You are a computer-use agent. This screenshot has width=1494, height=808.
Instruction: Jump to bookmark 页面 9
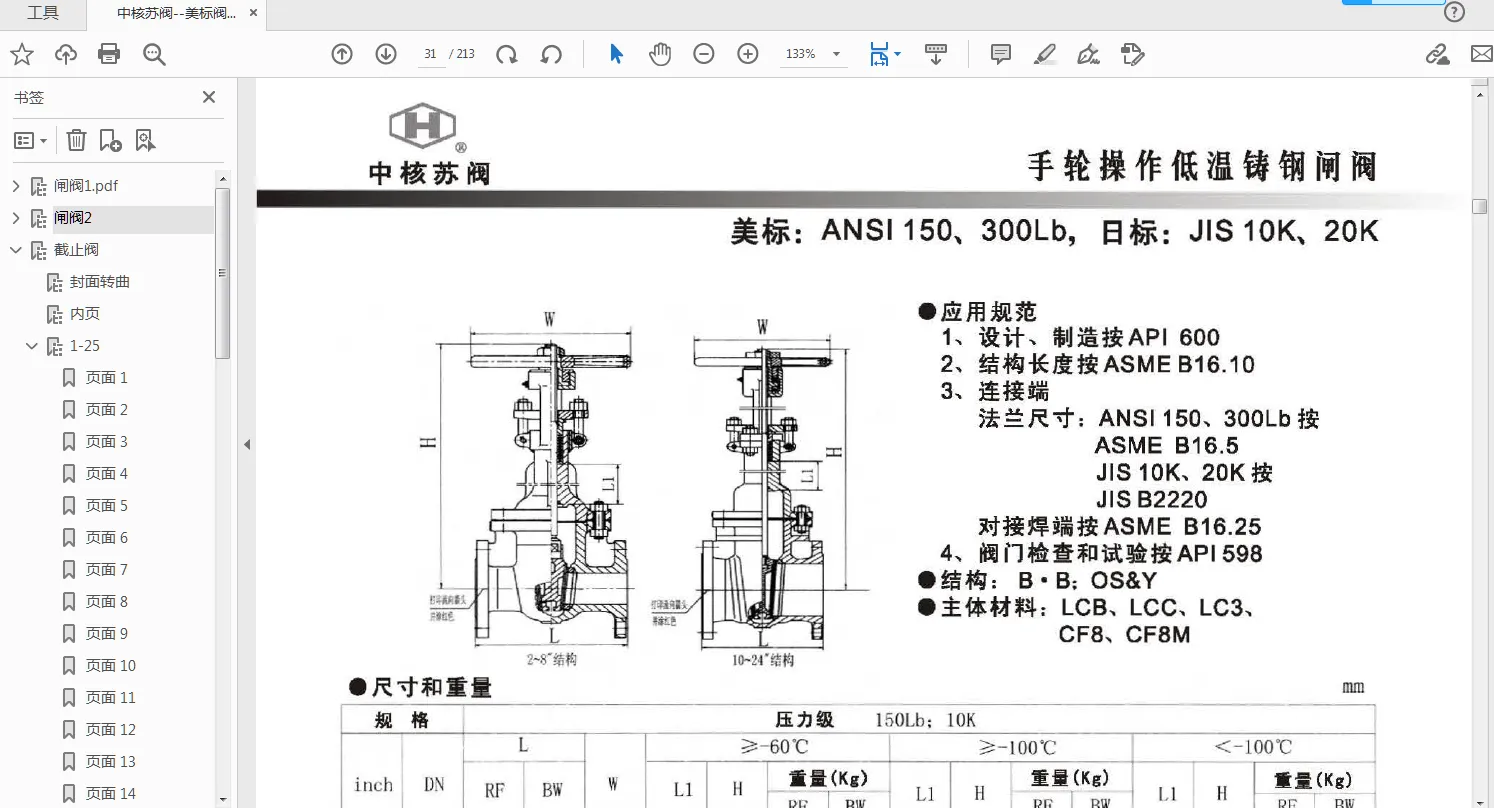[x=107, y=634]
